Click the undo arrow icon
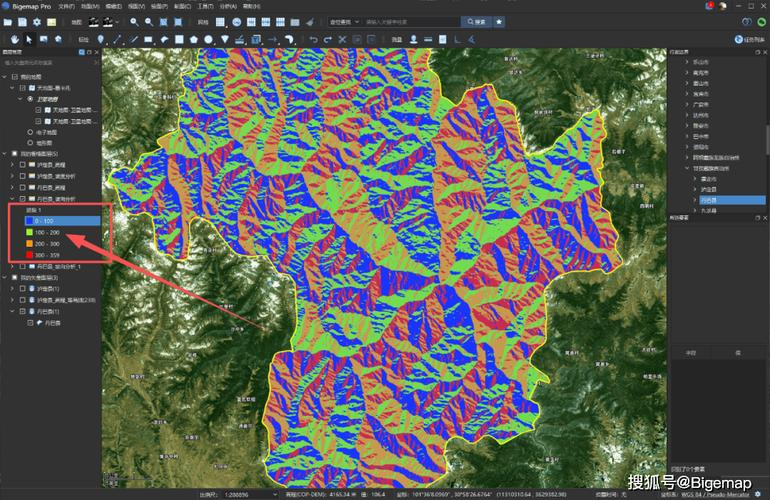 tap(313, 39)
